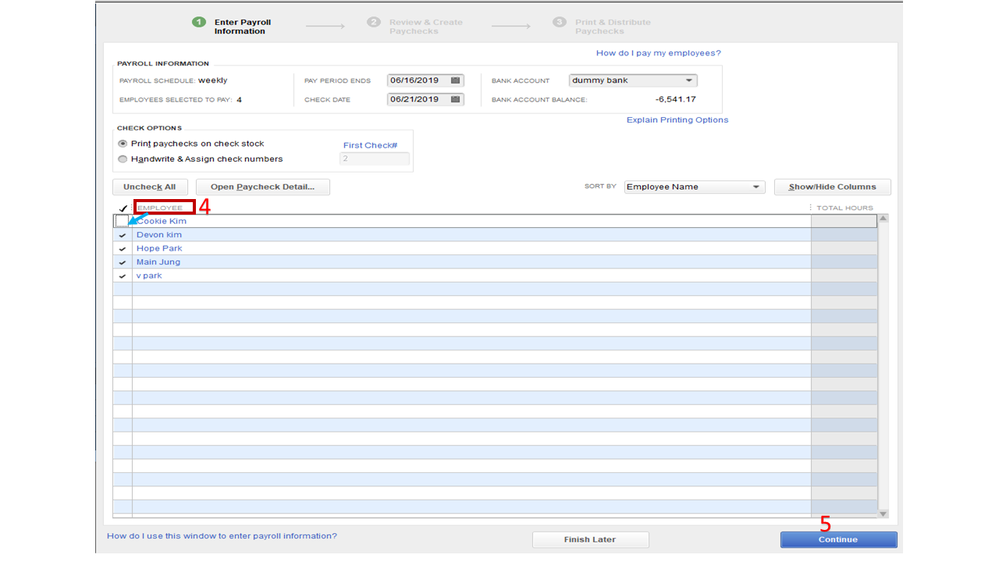Uncheck the Devon kim employee row

click(123, 235)
